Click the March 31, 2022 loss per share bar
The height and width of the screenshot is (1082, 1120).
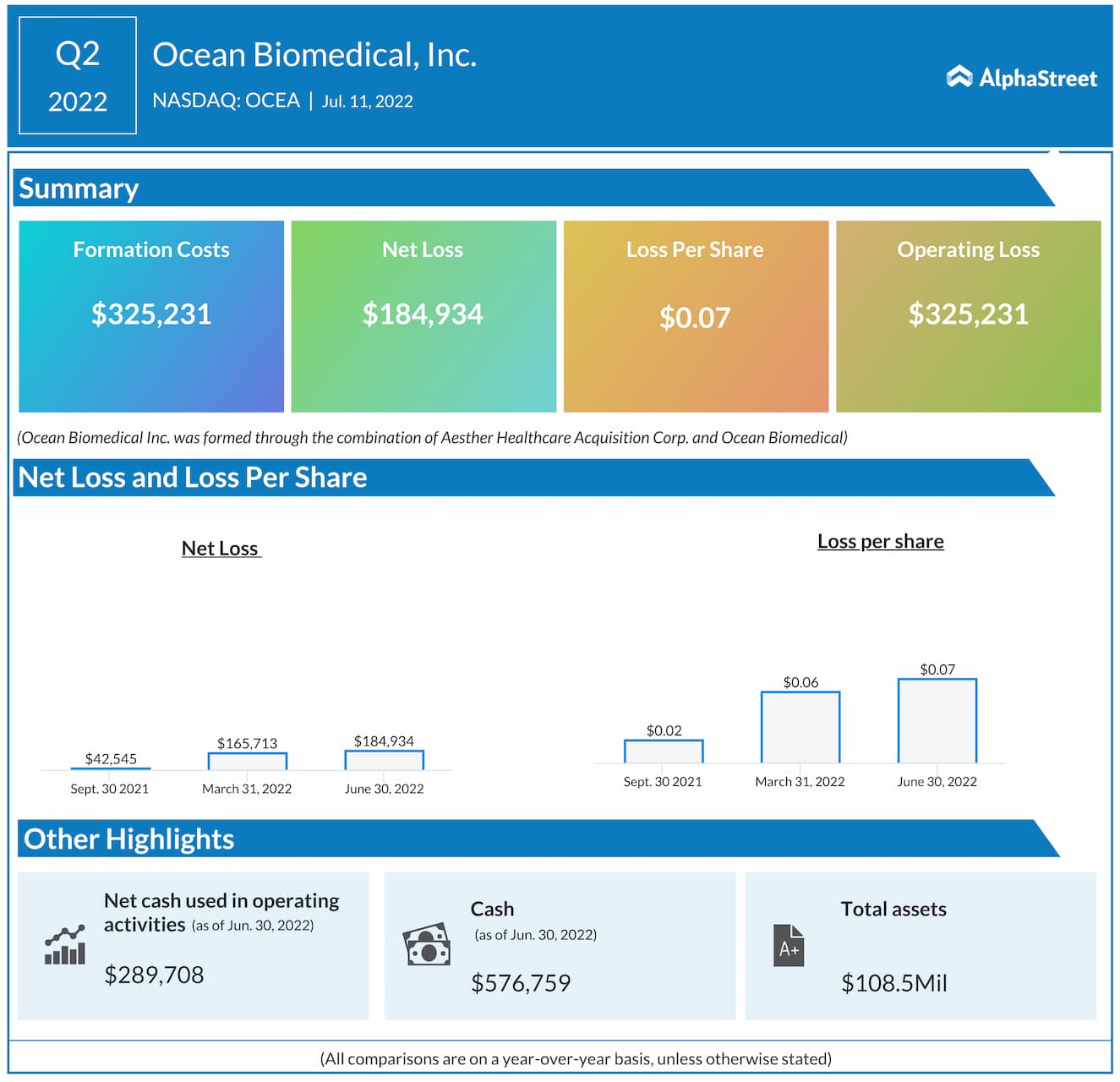(800, 727)
